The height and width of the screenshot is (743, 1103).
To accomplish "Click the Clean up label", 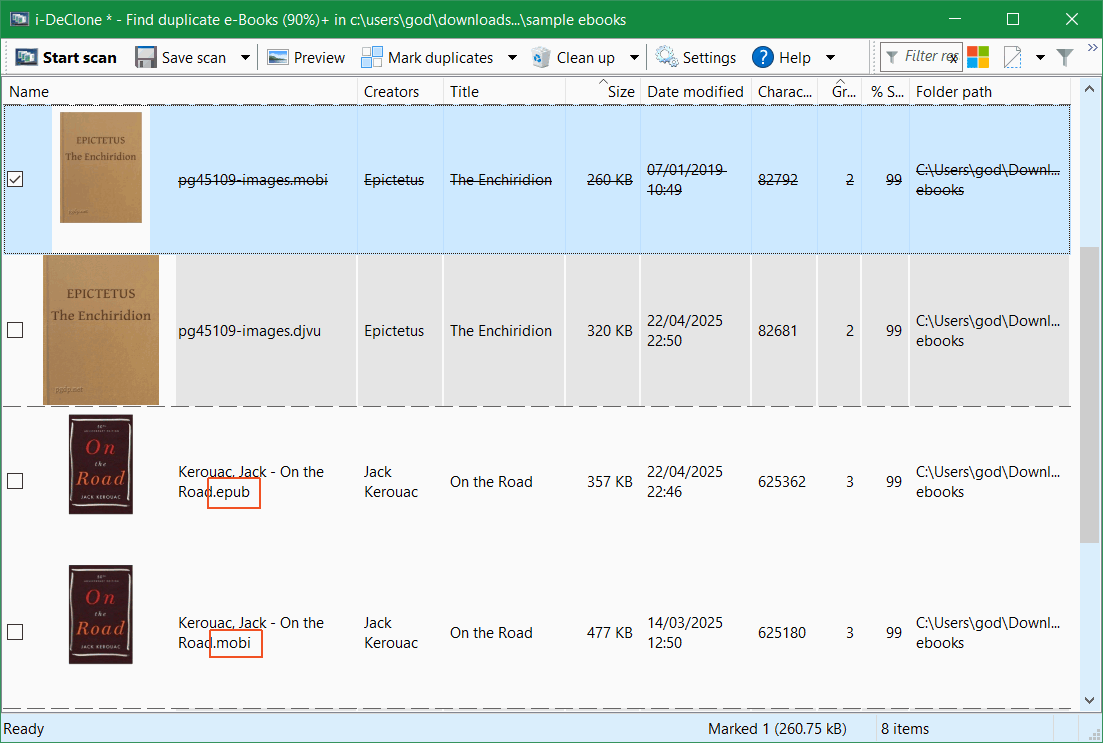I will click(x=585, y=58).
